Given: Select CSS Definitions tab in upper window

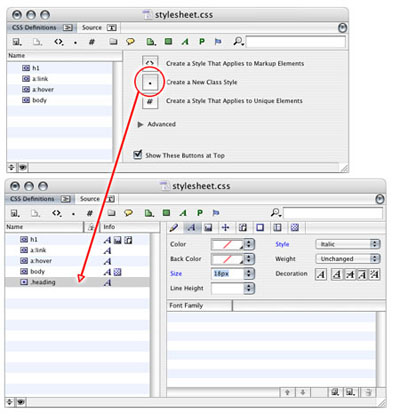Looking at the screenshot, I should [x=42, y=28].
